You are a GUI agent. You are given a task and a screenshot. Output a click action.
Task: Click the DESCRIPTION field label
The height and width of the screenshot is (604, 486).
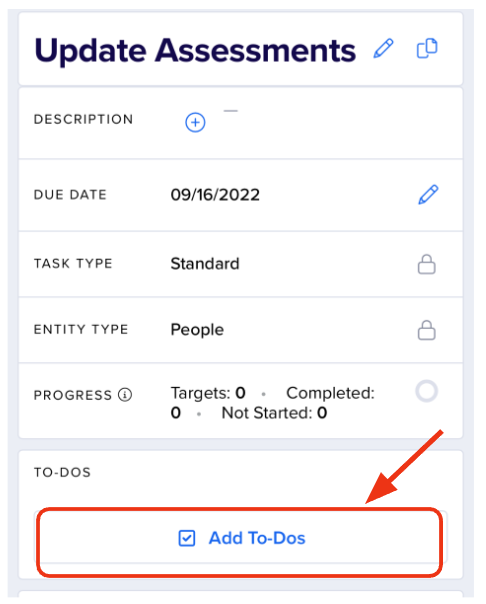[84, 119]
